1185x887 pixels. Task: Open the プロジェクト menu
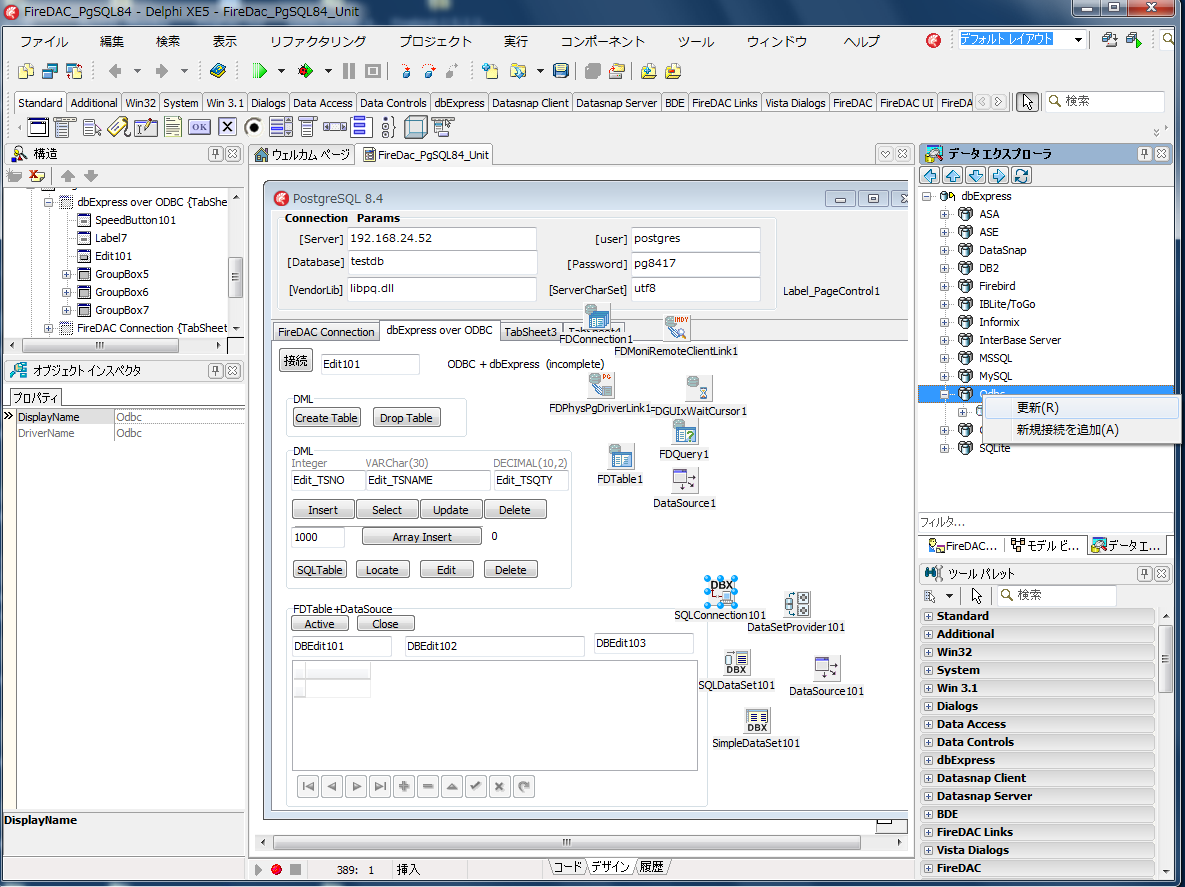click(435, 42)
